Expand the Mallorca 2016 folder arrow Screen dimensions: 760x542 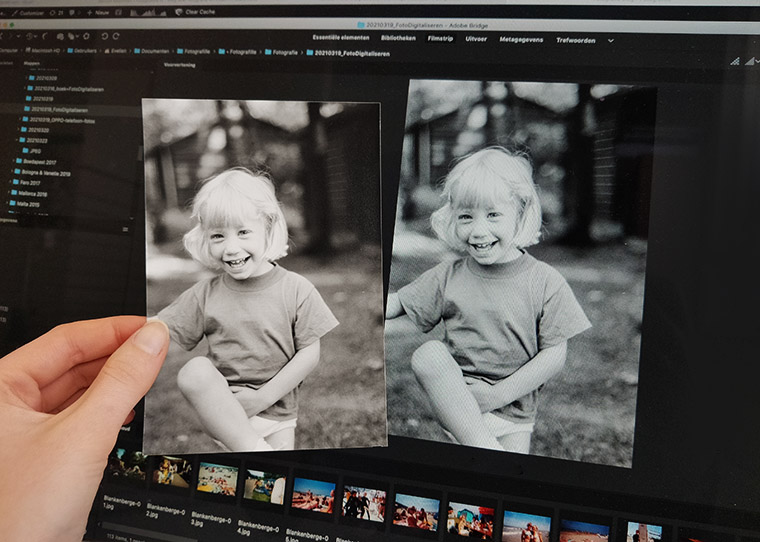tap(8, 193)
